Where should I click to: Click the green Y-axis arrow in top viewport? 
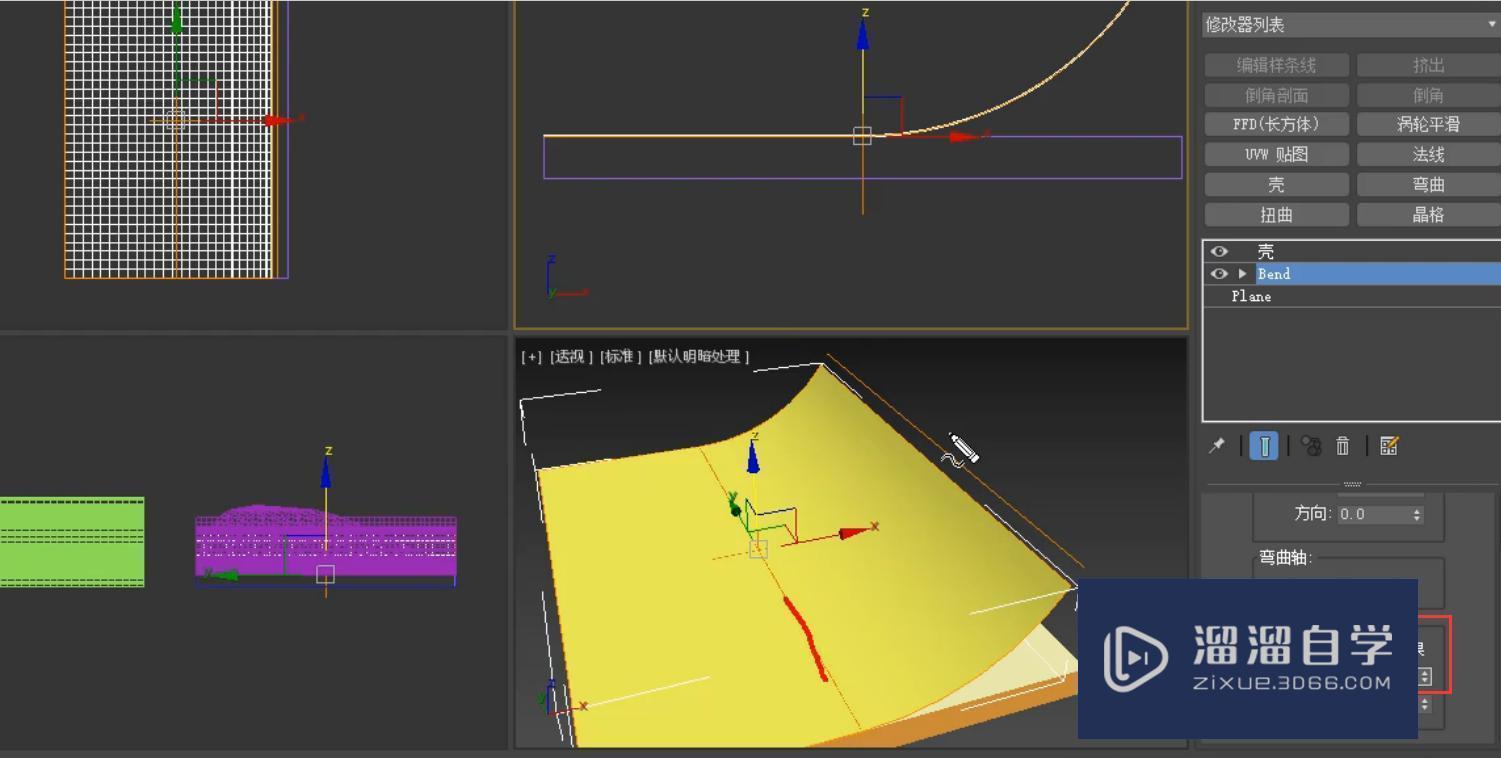(x=177, y=18)
